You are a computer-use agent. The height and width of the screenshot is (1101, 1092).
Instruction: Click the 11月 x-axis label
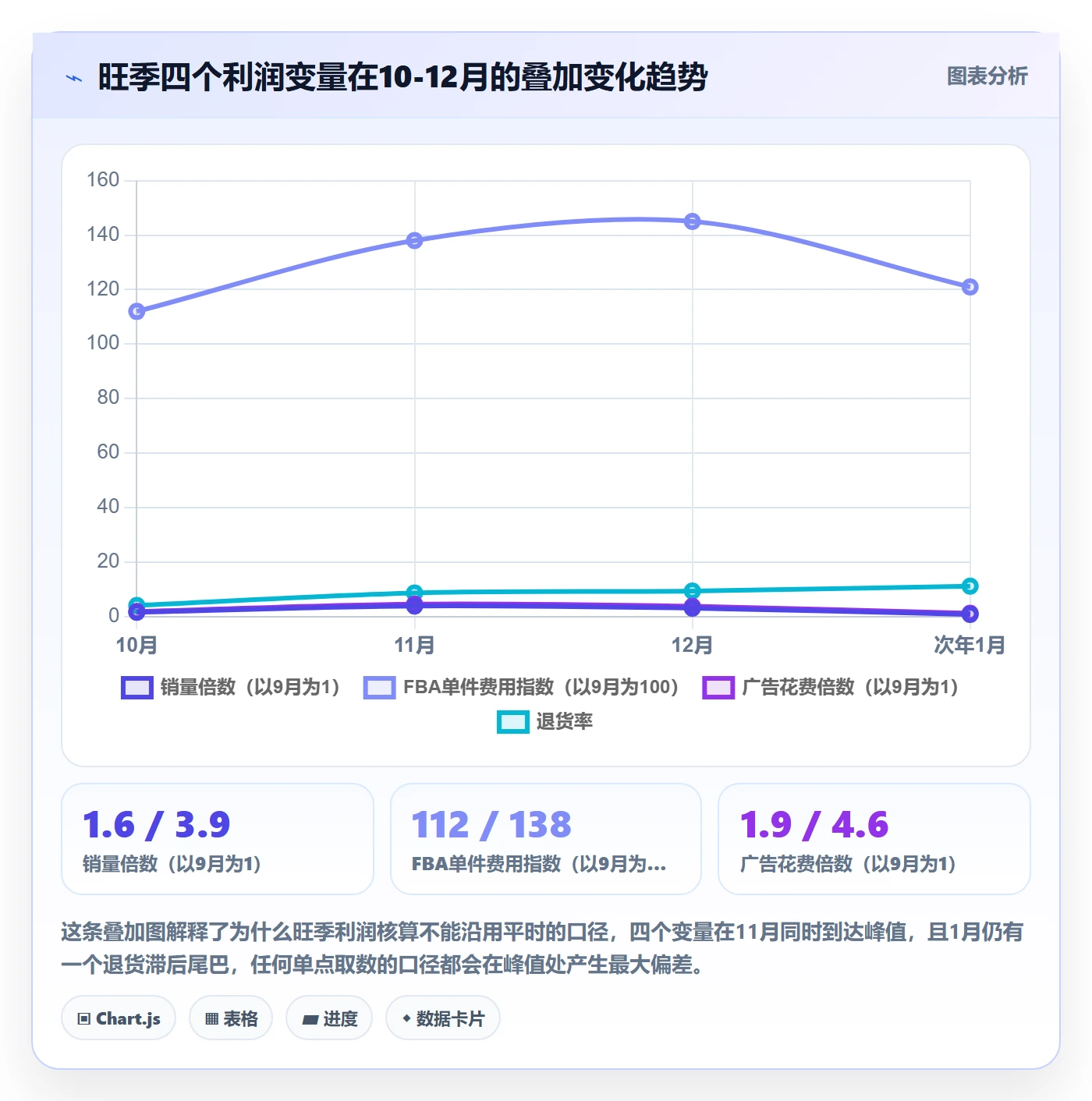click(x=415, y=645)
